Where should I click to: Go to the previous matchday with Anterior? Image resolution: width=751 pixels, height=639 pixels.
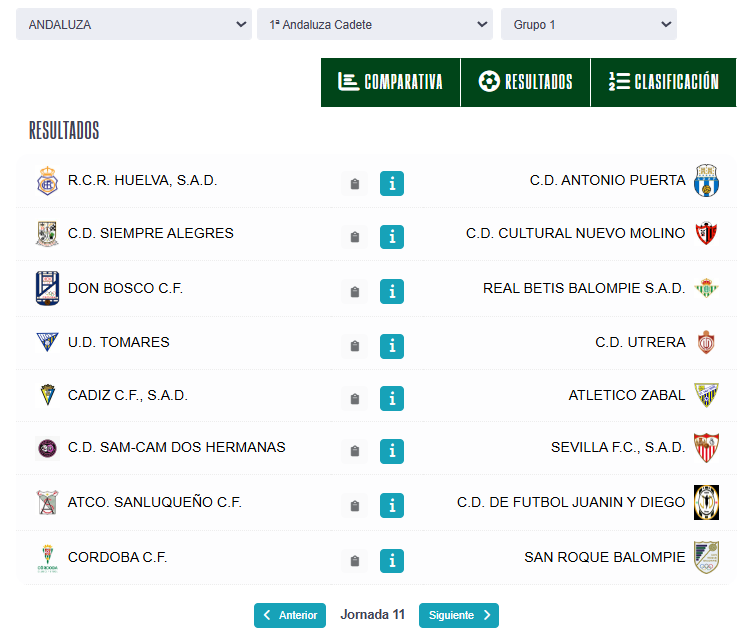click(x=290, y=615)
